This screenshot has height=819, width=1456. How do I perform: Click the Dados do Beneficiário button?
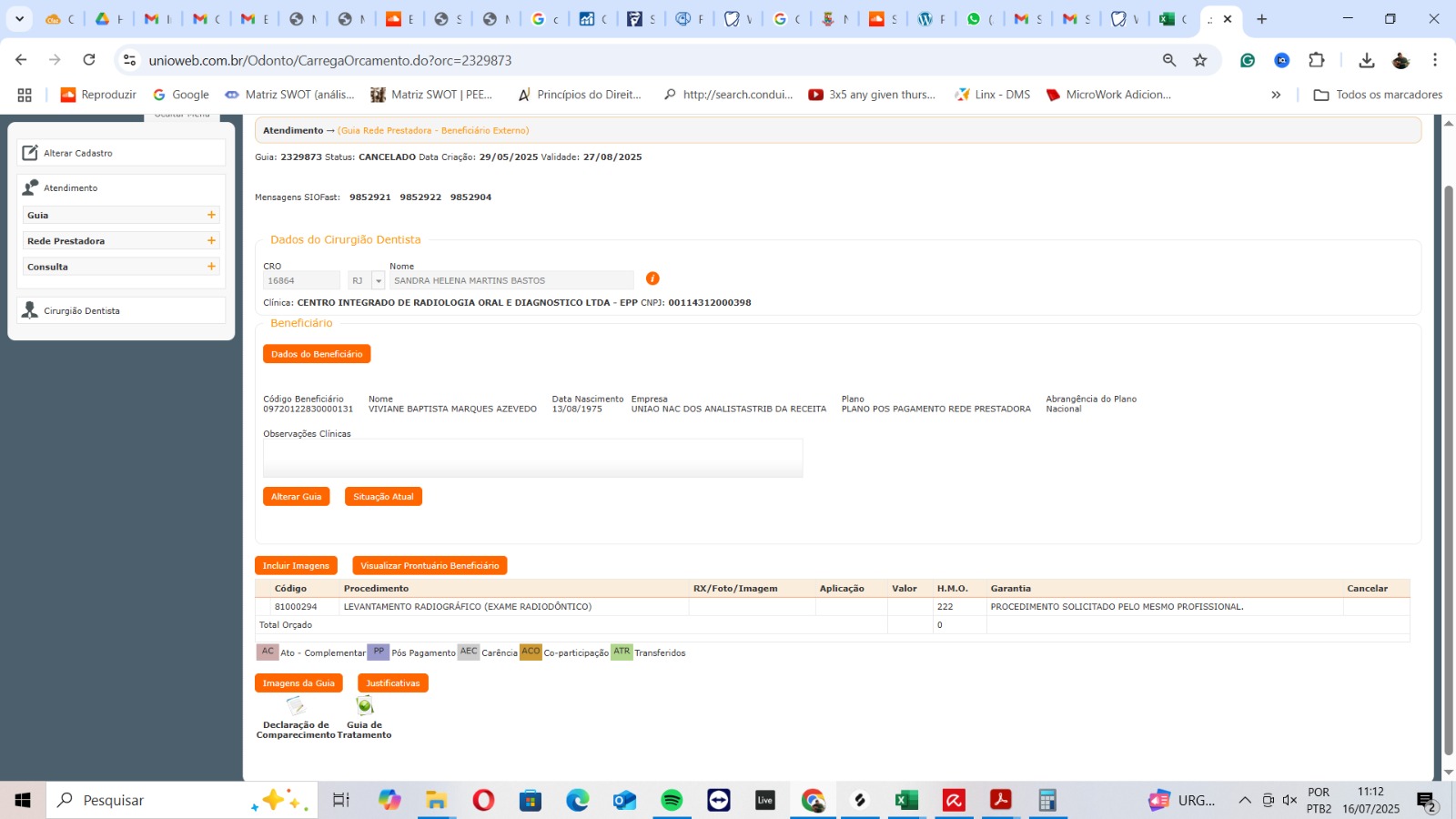pyautogui.click(x=317, y=354)
